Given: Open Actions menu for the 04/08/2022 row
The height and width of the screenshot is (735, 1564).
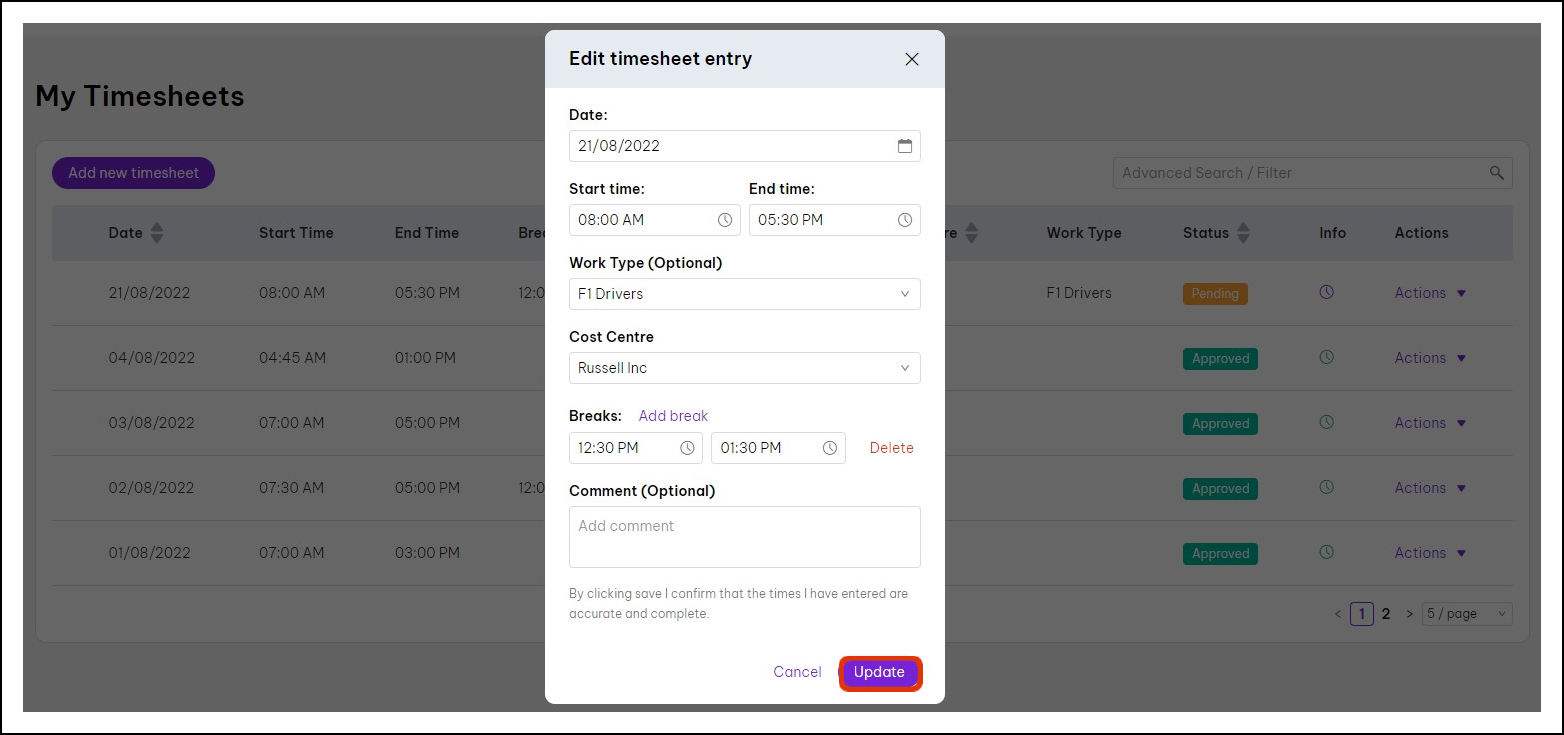Looking at the screenshot, I should pos(1430,358).
